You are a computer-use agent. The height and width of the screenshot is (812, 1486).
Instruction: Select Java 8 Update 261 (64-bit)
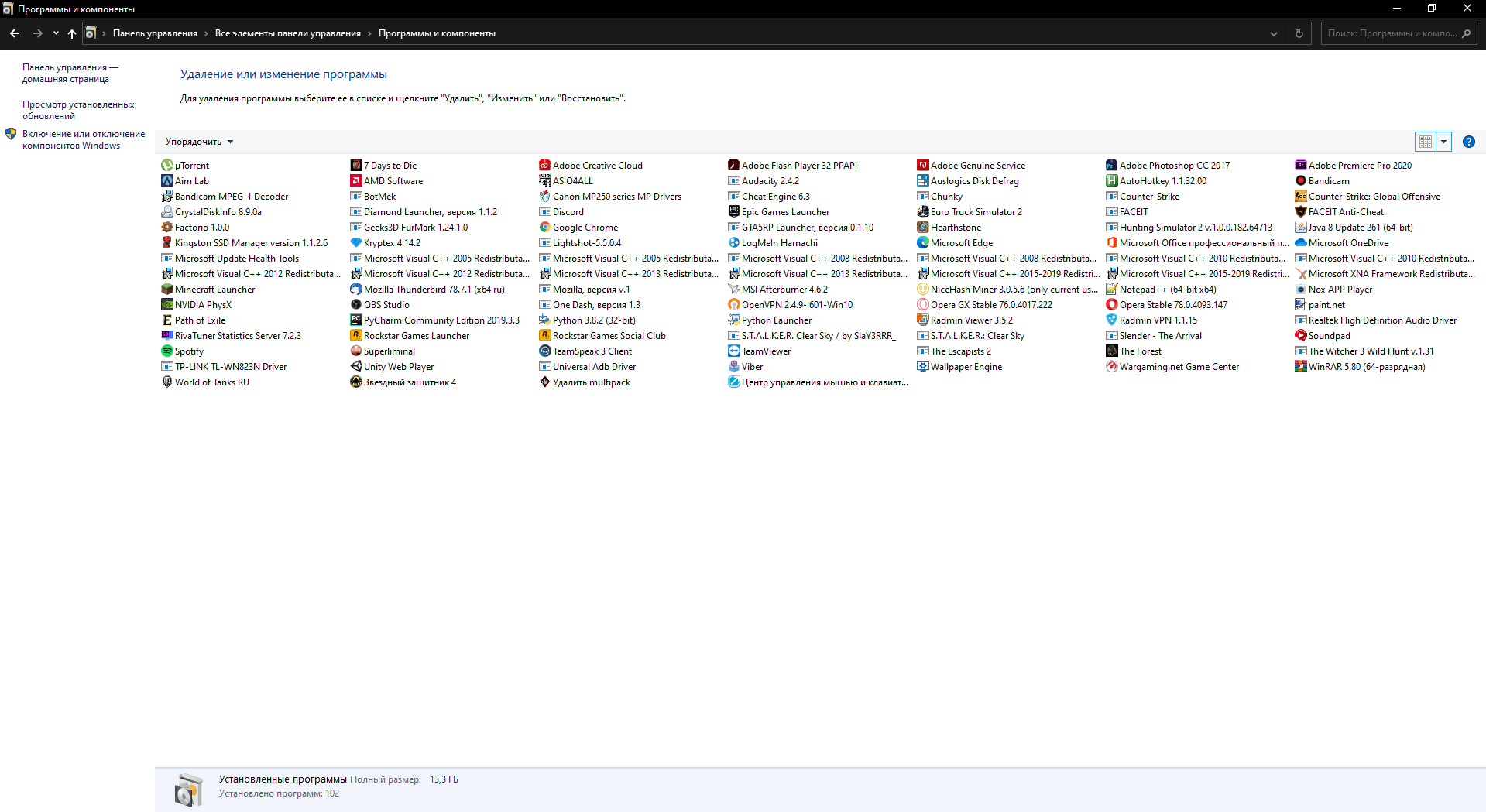coord(1354,227)
